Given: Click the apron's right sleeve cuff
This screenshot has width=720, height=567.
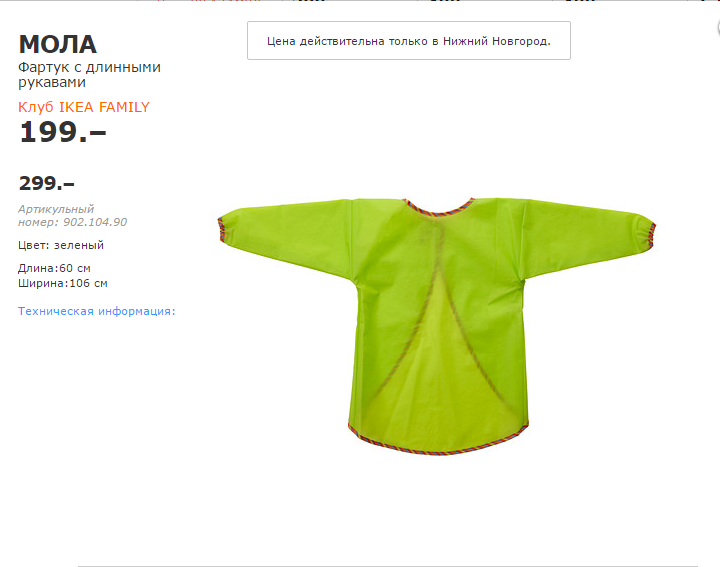Looking at the screenshot, I should pos(652,235).
